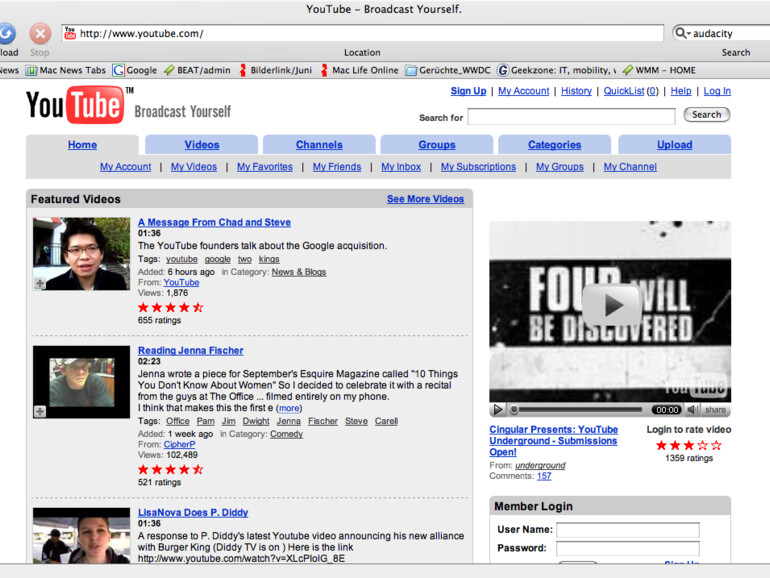The height and width of the screenshot is (578, 770).
Task: Open WMM - HOME bookmark
Action: [659, 70]
